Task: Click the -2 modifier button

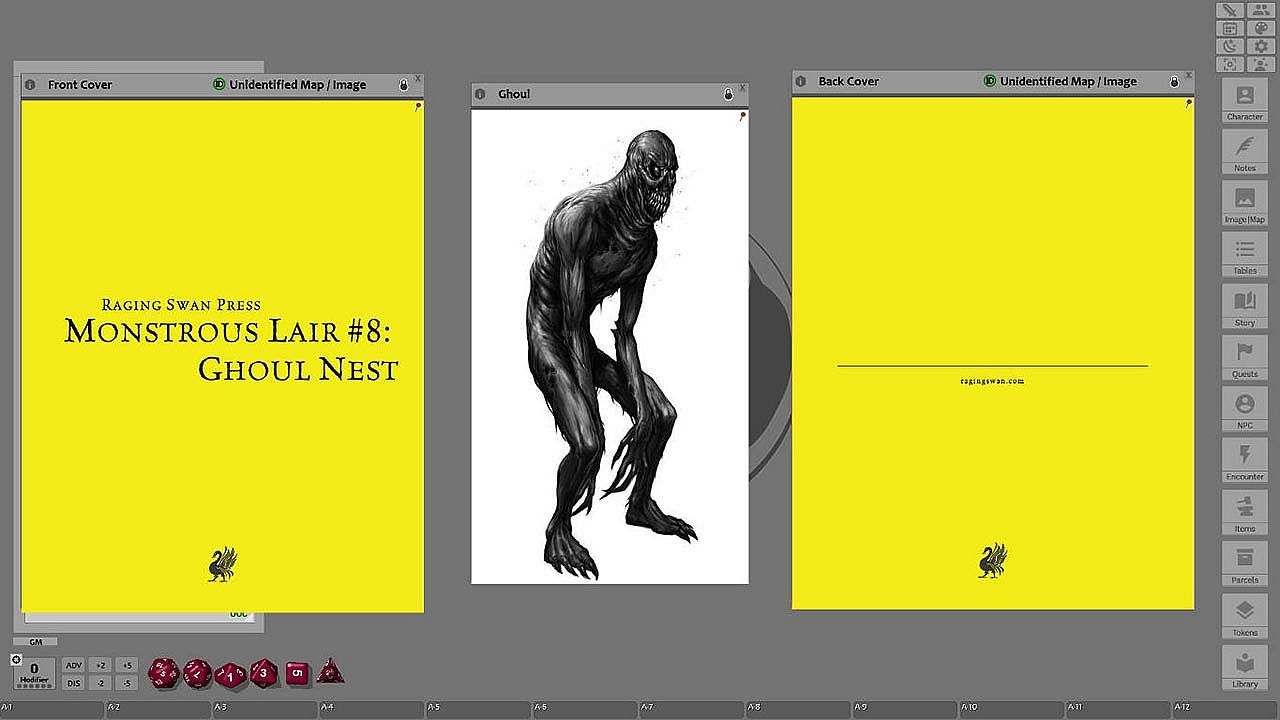Action: (x=100, y=683)
